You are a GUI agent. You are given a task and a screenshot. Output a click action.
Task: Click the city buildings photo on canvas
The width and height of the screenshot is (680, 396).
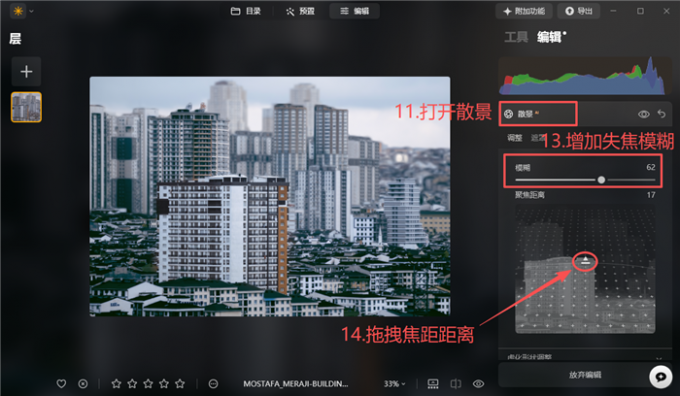coord(270,196)
